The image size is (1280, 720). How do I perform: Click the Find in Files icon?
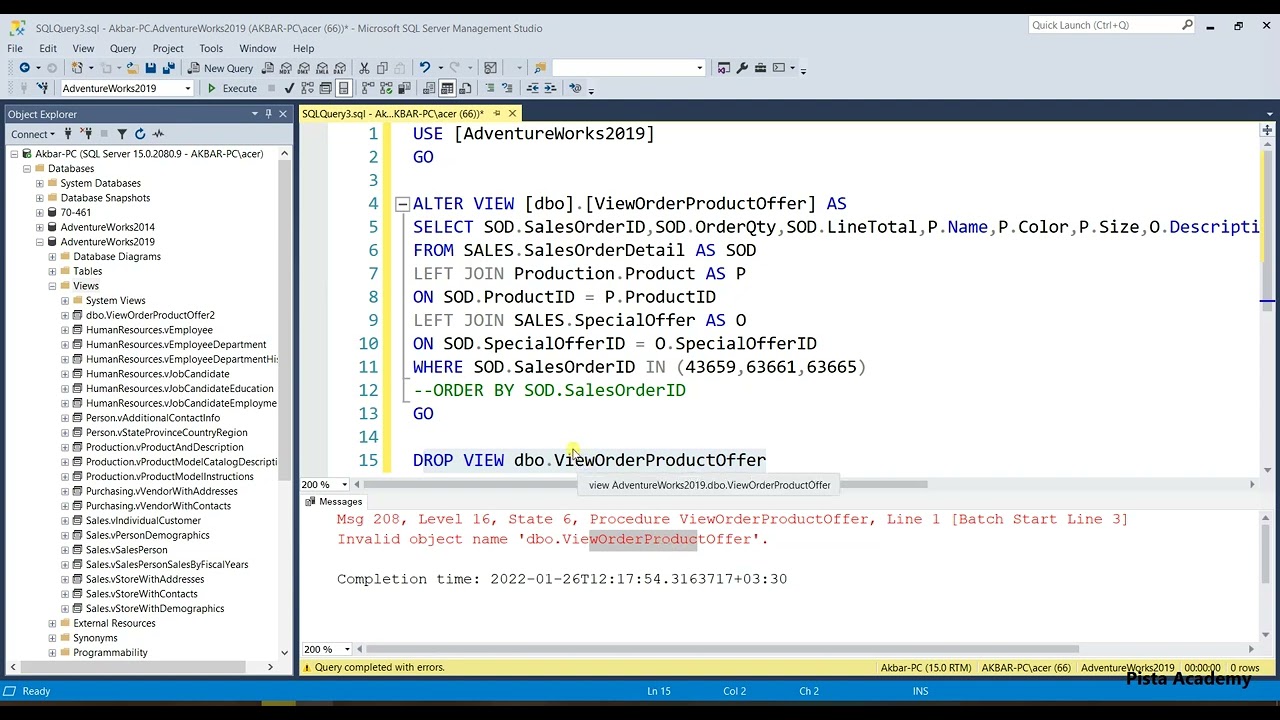pos(539,68)
